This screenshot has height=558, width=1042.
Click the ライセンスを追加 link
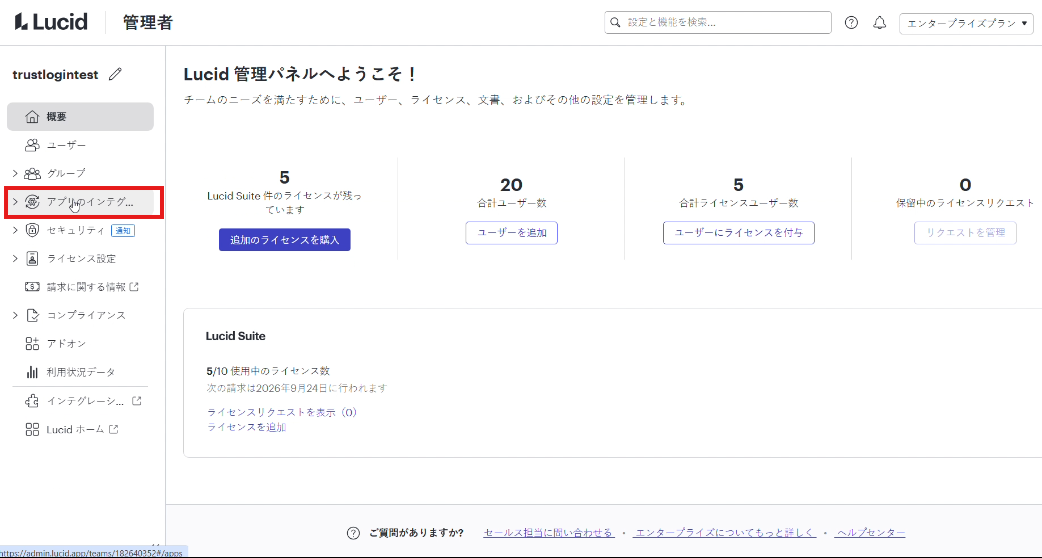click(x=247, y=427)
